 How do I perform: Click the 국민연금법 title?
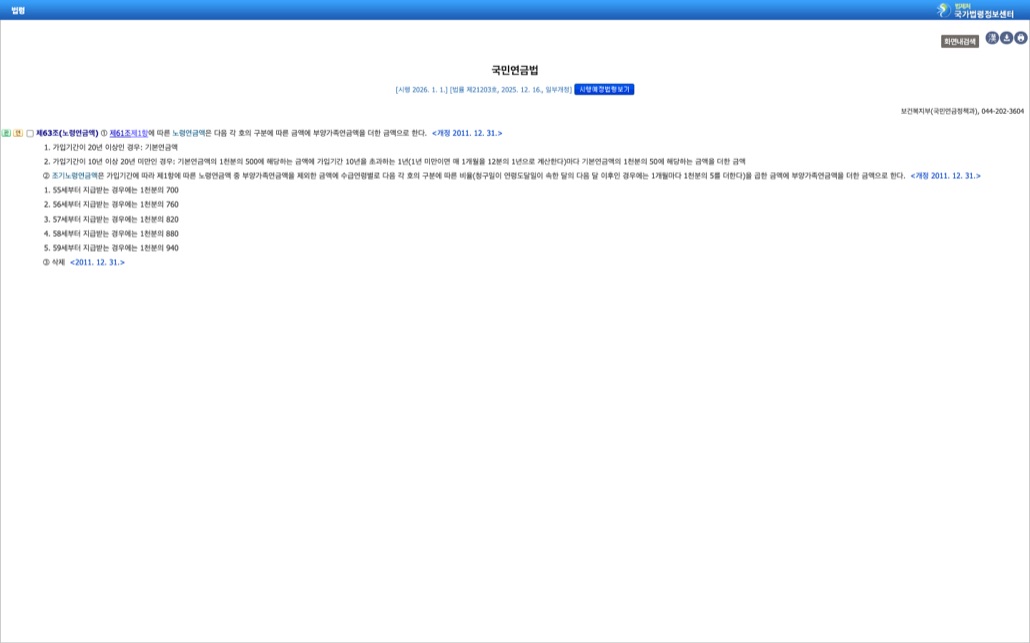[515, 70]
